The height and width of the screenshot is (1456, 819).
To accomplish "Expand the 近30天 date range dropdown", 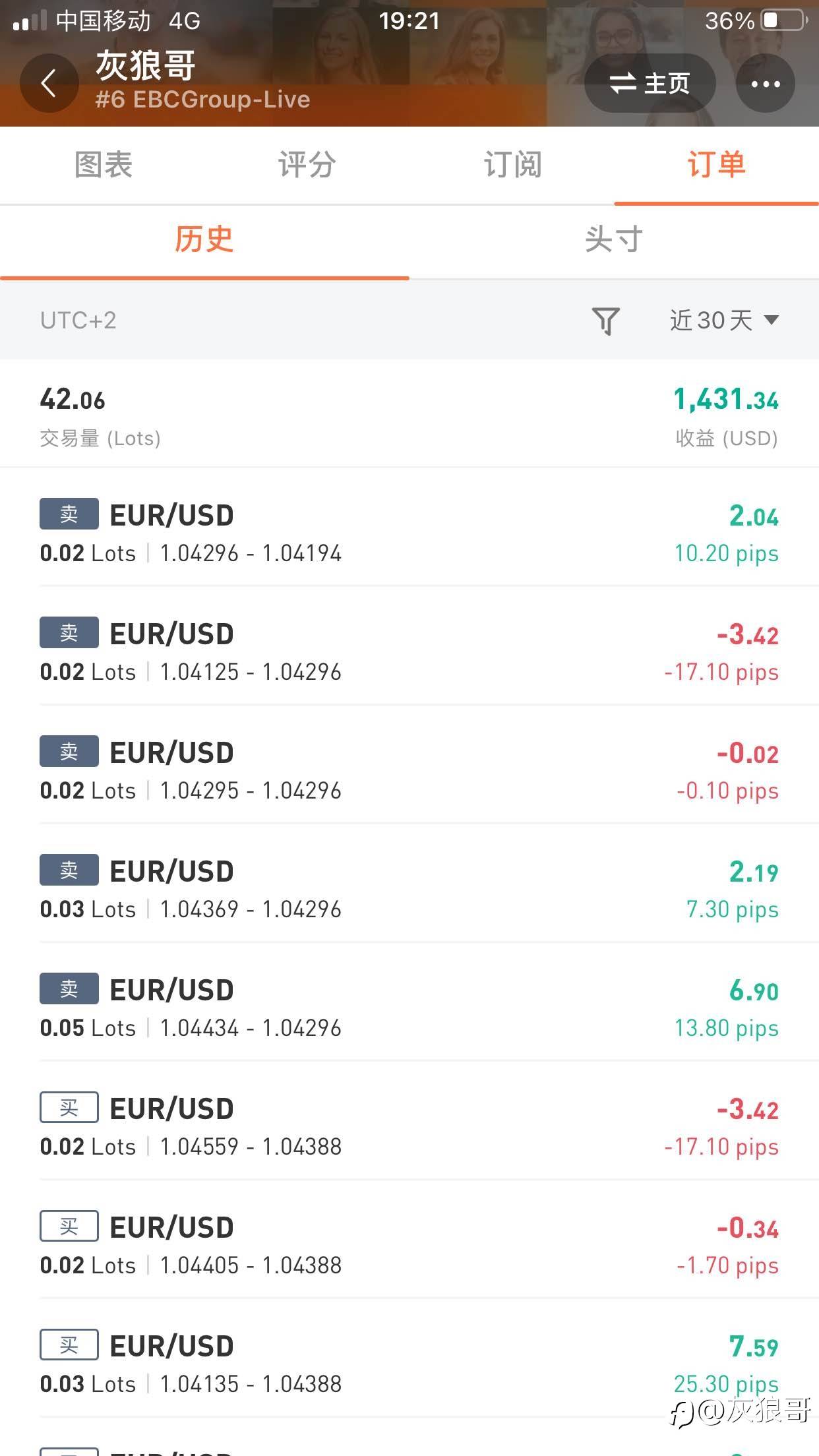I will [724, 320].
